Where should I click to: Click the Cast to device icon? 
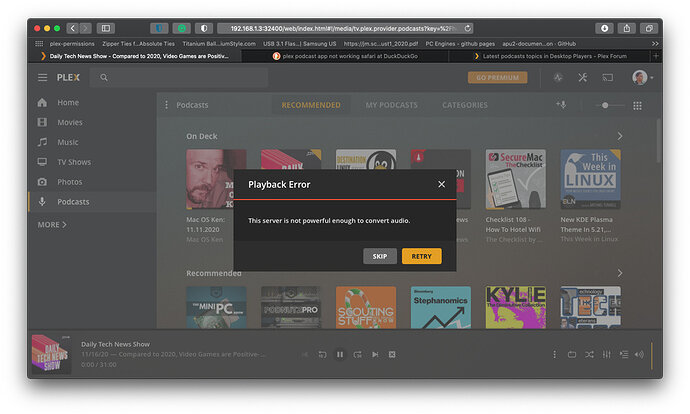(607, 78)
